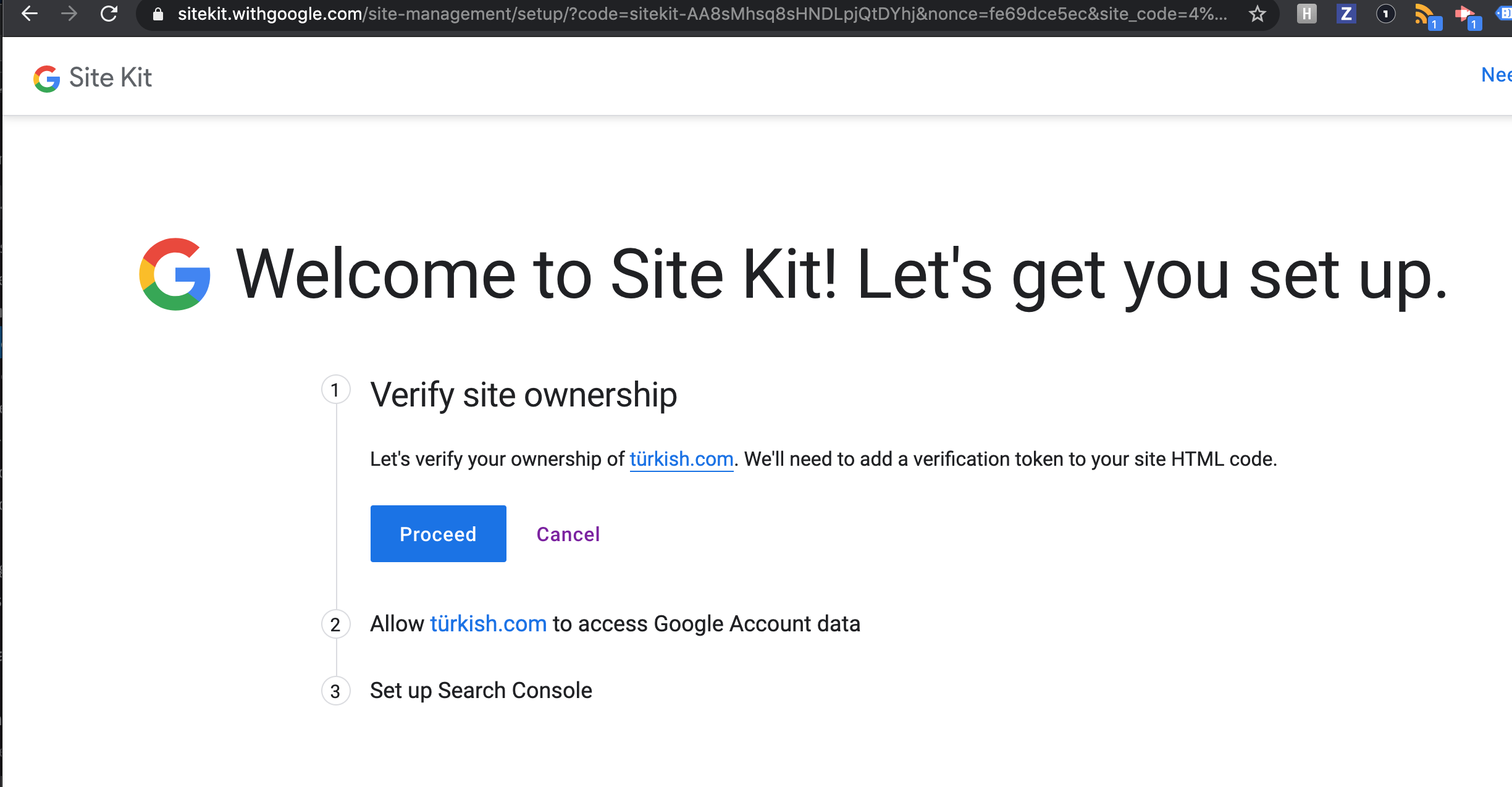Open the circled 1 extension
Screen dimensions: 1512x787
pyautogui.click(x=1385, y=14)
